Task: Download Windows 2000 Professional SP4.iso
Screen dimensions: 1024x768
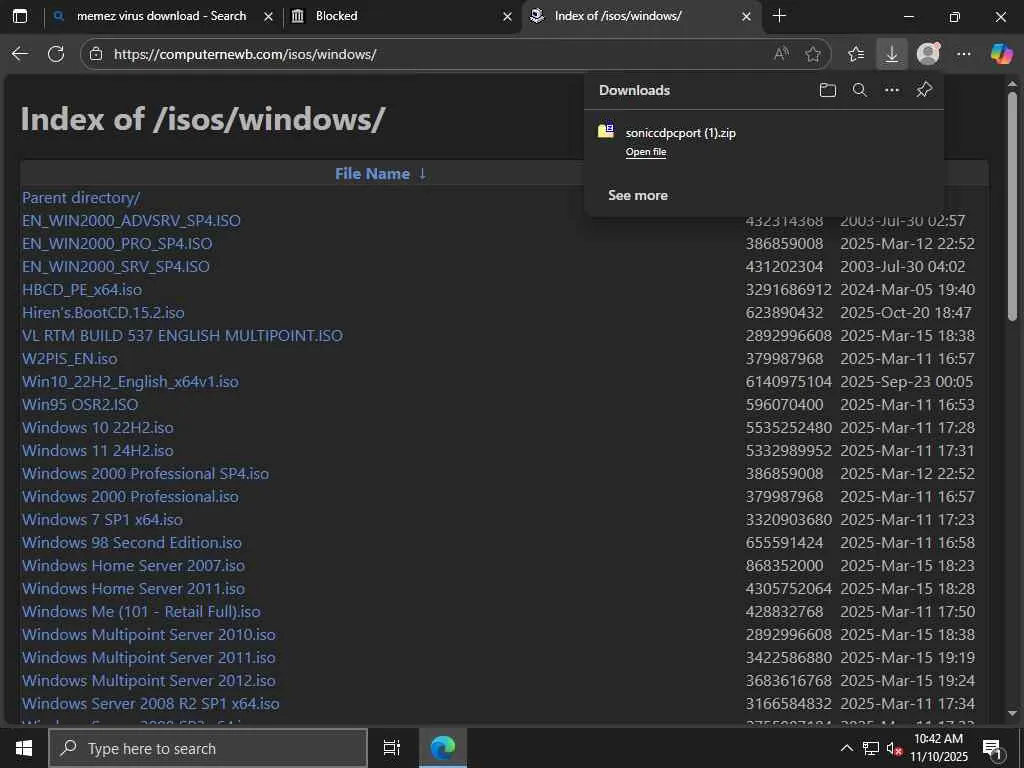Action: pos(145,473)
